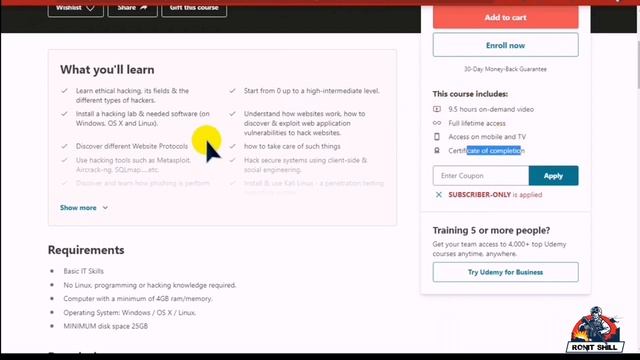Click 'This course includes:' heading
Screen dimensions: 640x360
[470, 94]
